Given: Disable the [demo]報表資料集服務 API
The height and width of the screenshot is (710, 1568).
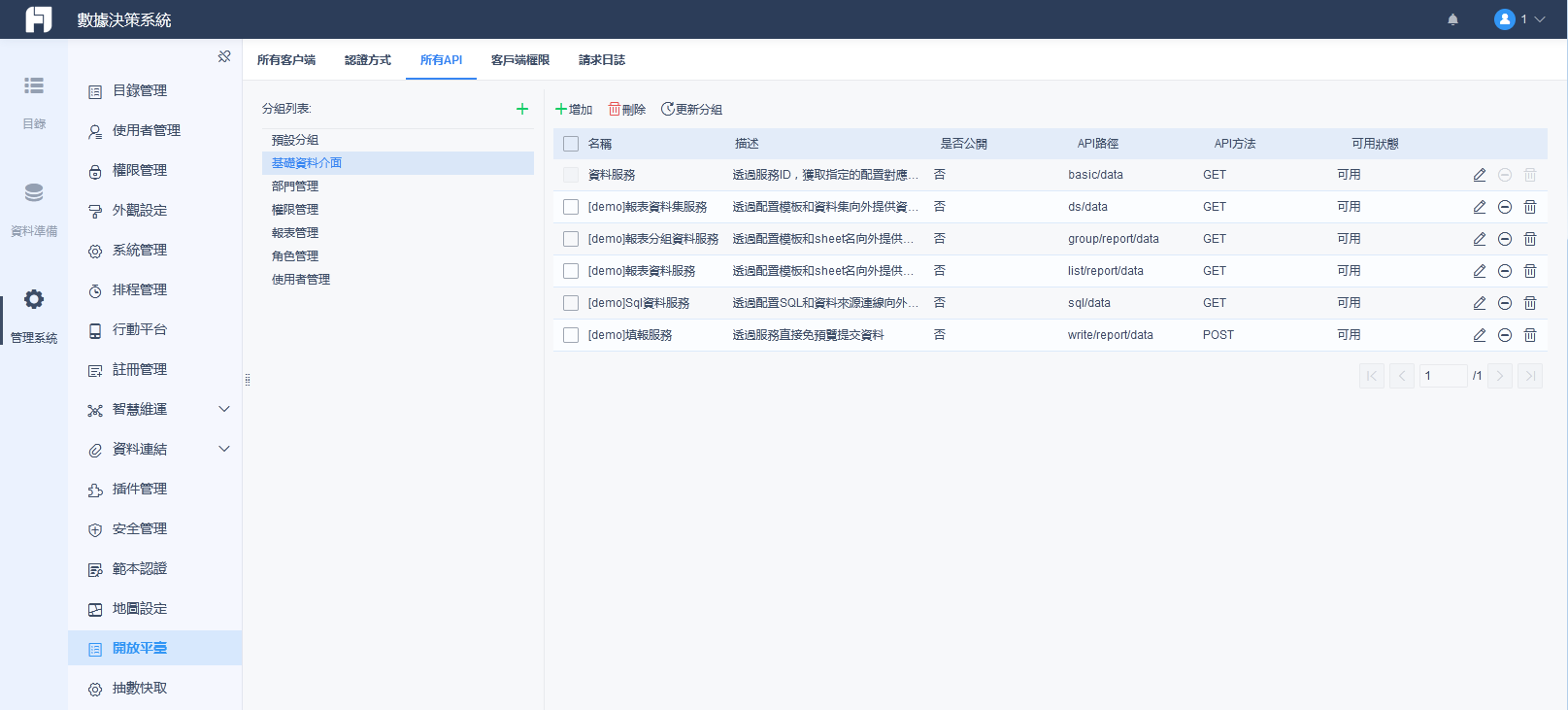Looking at the screenshot, I should pyautogui.click(x=1505, y=207).
